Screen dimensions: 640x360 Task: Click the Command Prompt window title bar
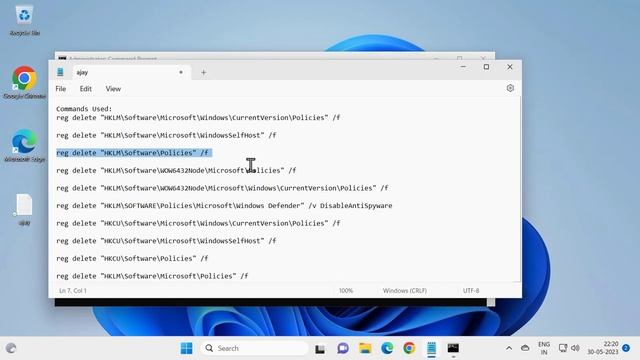pyautogui.click(x=274, y=56)
